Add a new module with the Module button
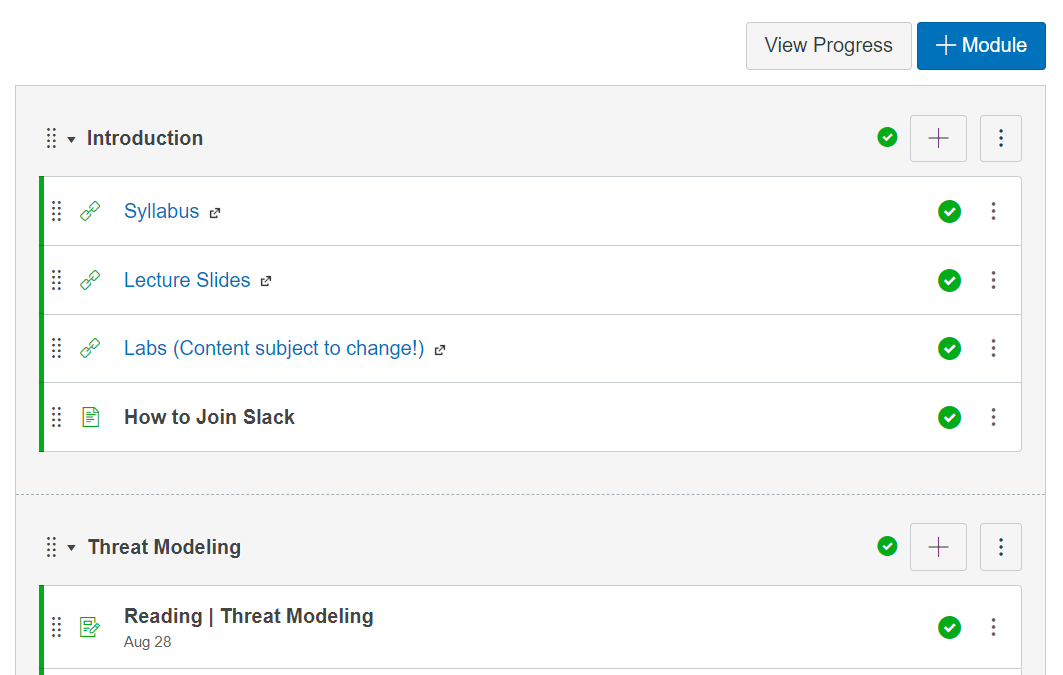 [980, 46]
